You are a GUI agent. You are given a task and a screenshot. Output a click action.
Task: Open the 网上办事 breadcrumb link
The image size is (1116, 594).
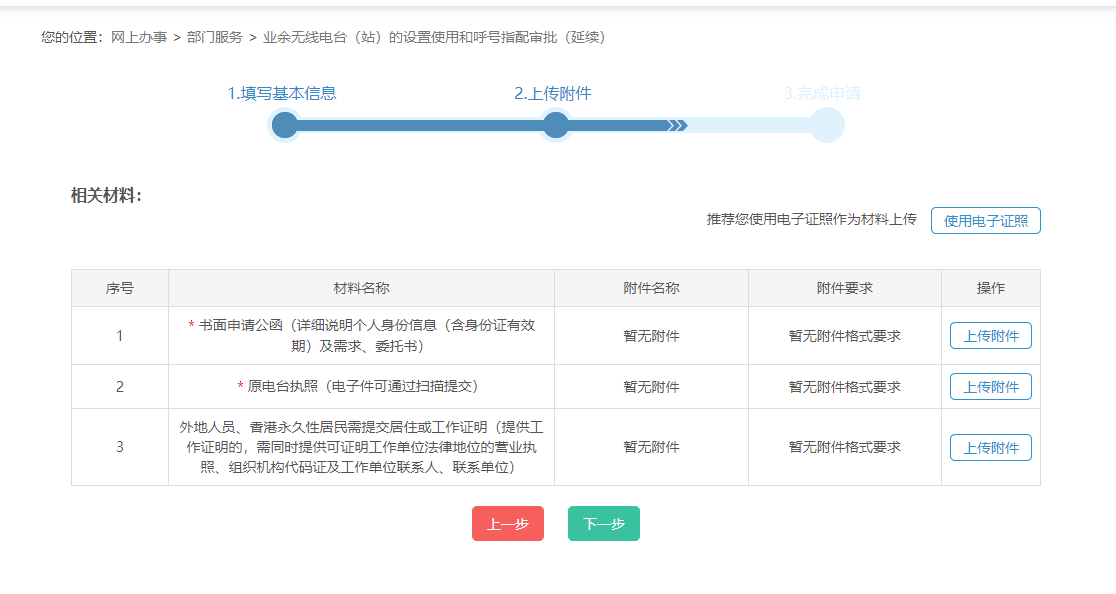[139, 37]
